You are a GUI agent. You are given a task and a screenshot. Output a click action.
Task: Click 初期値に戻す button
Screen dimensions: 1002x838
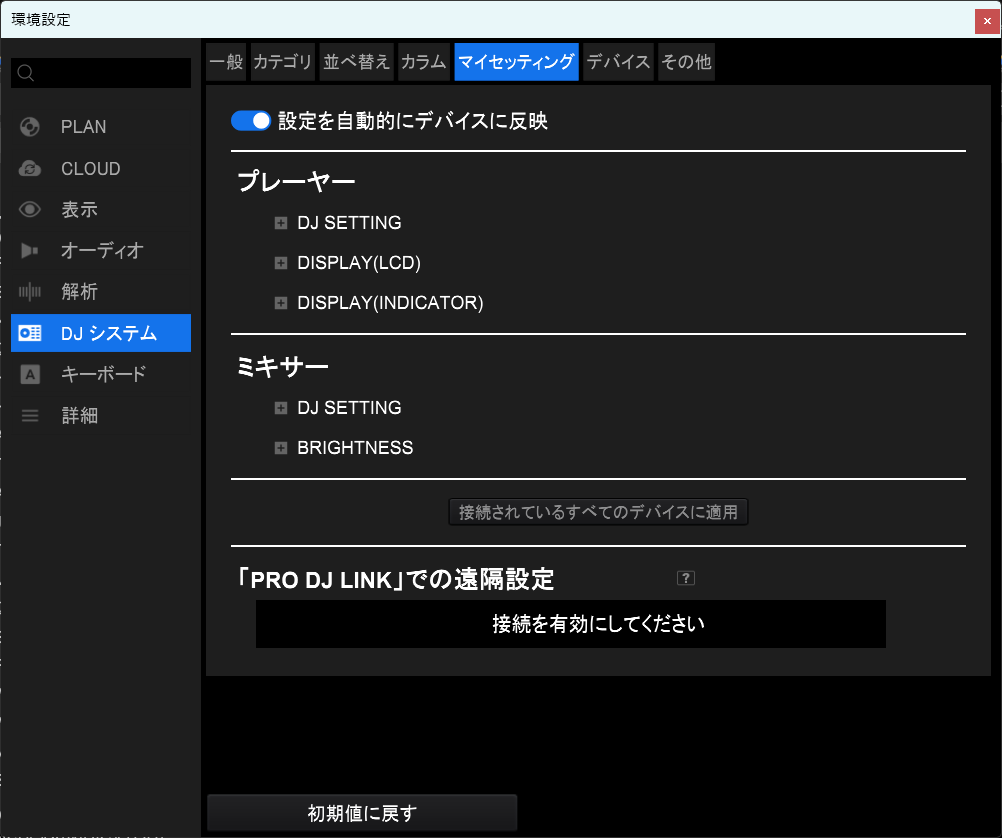(x=362, y=813)
